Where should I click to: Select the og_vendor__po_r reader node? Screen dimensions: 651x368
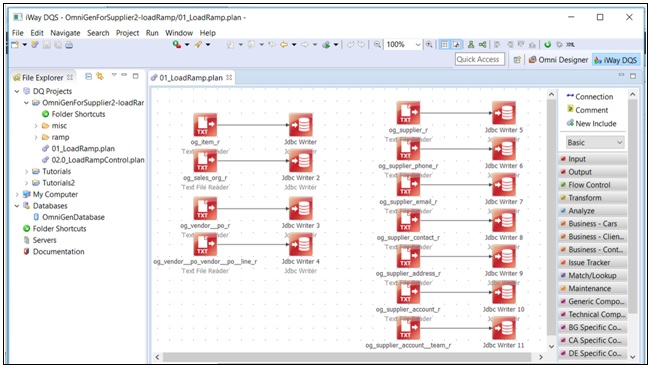pyautogui.click(x=205, y=208)
